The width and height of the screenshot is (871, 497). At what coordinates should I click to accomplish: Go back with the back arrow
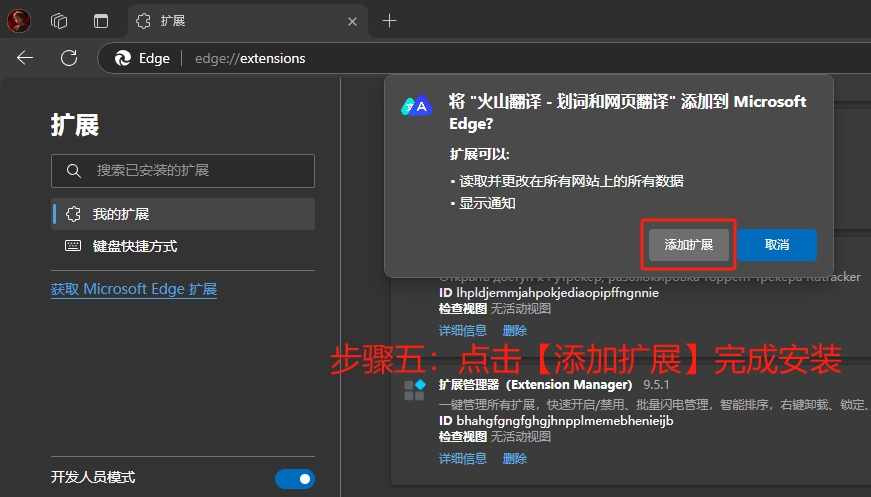click(25, 58)
